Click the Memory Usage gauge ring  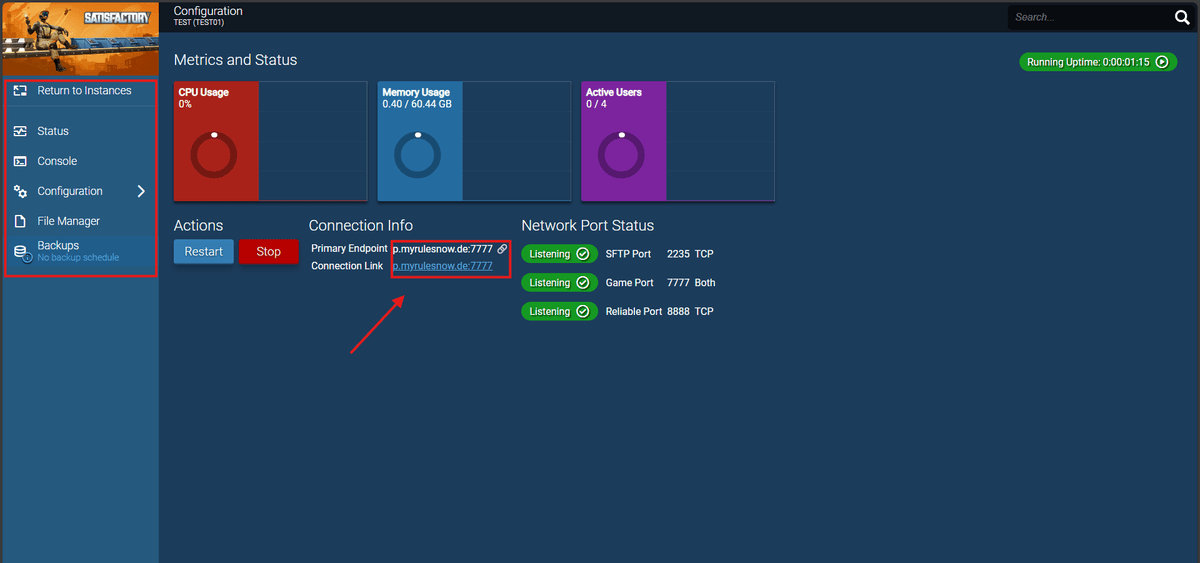point(418,156)
